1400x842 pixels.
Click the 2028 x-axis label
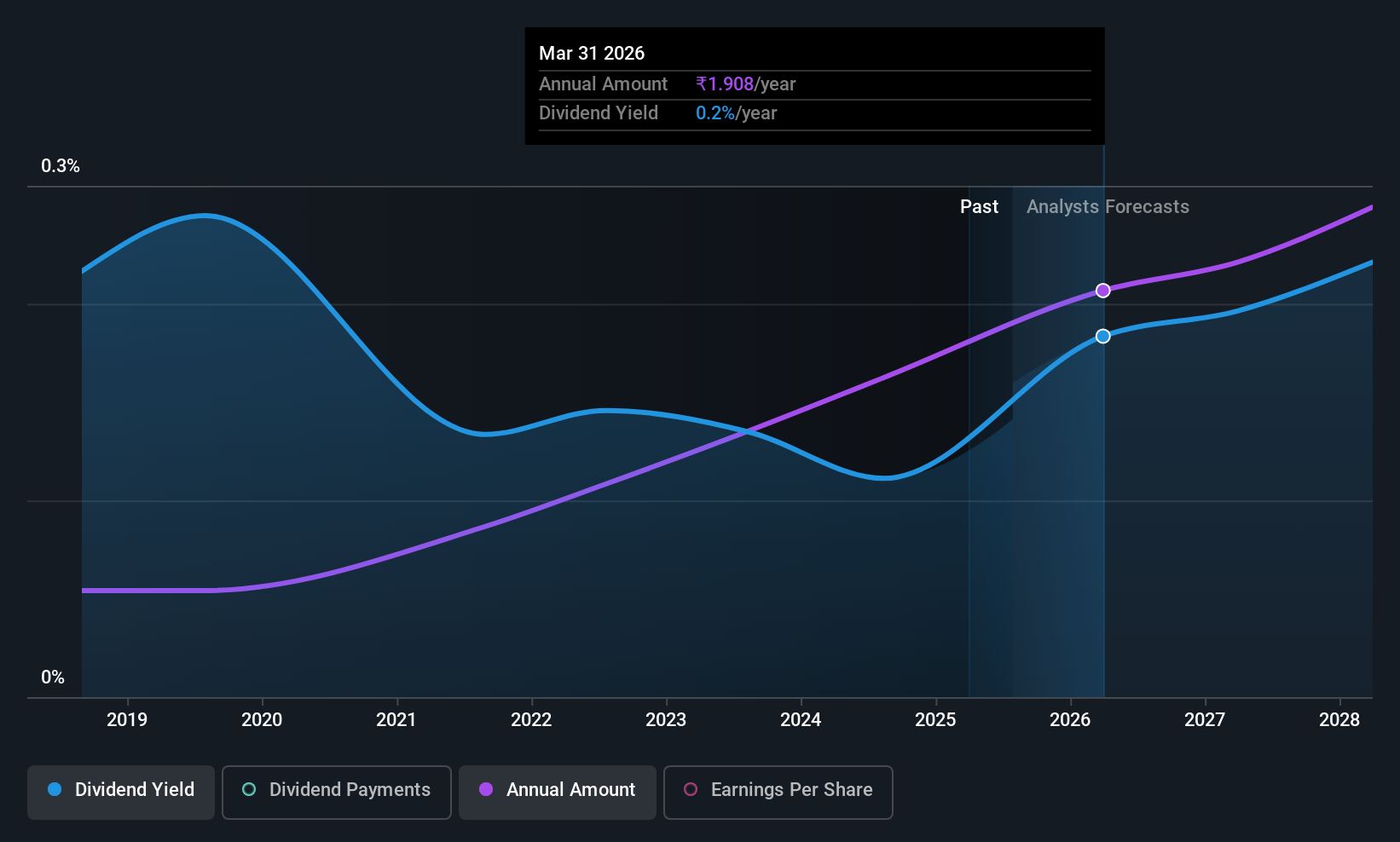click(1339, 720)
